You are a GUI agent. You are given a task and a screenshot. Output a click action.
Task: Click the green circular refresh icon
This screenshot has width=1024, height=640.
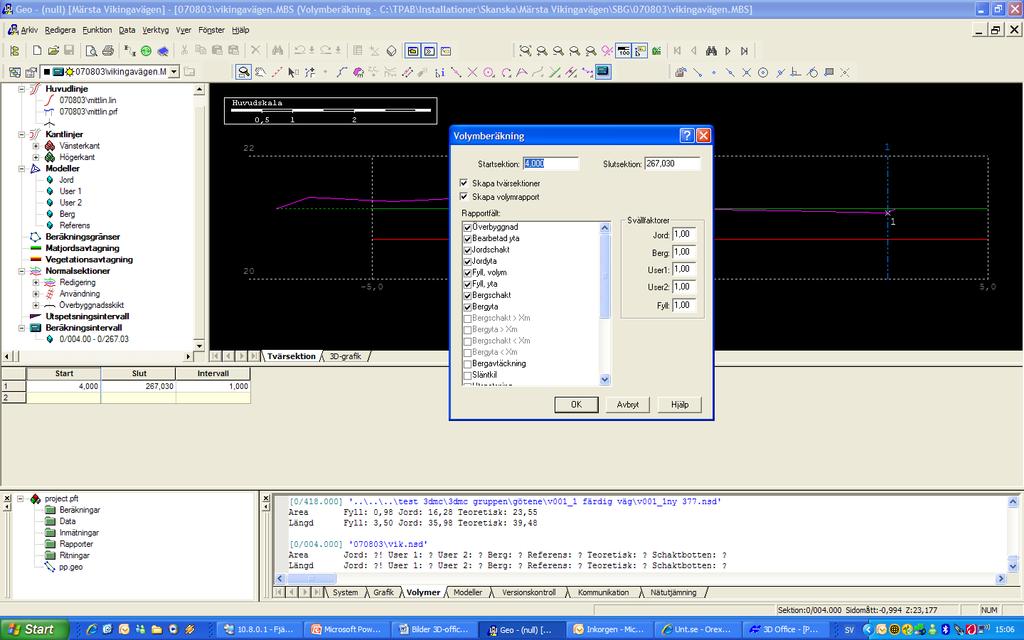[x=146, y=50]
